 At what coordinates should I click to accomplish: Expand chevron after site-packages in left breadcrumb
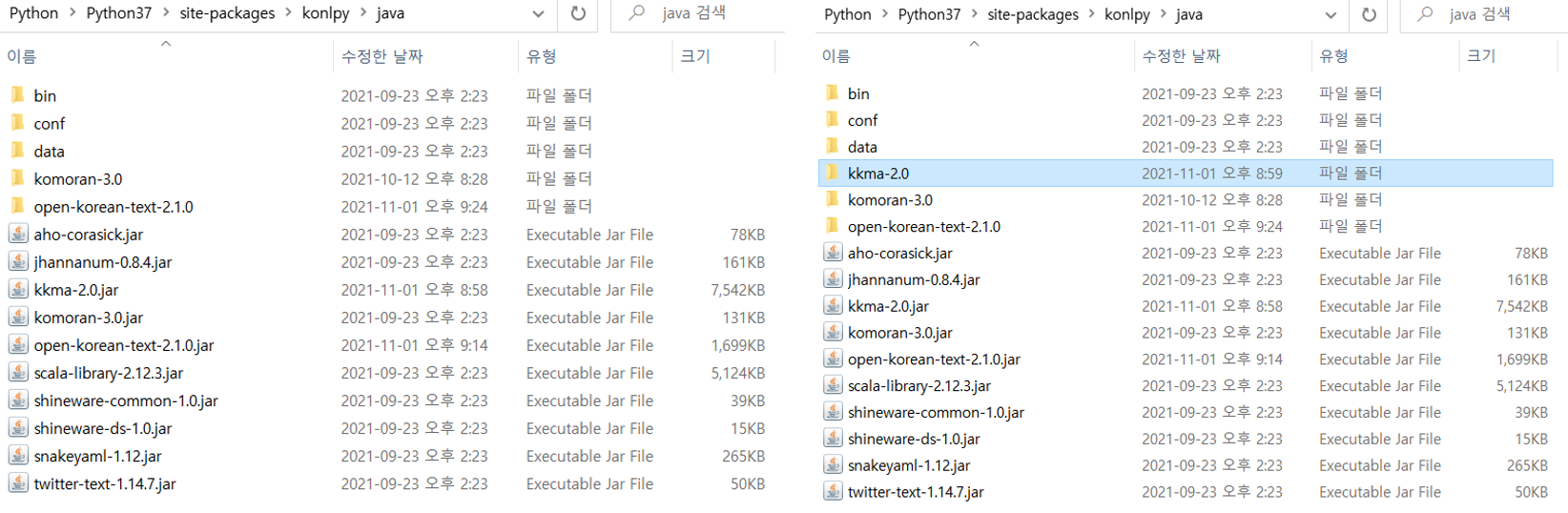click(288, 13)
